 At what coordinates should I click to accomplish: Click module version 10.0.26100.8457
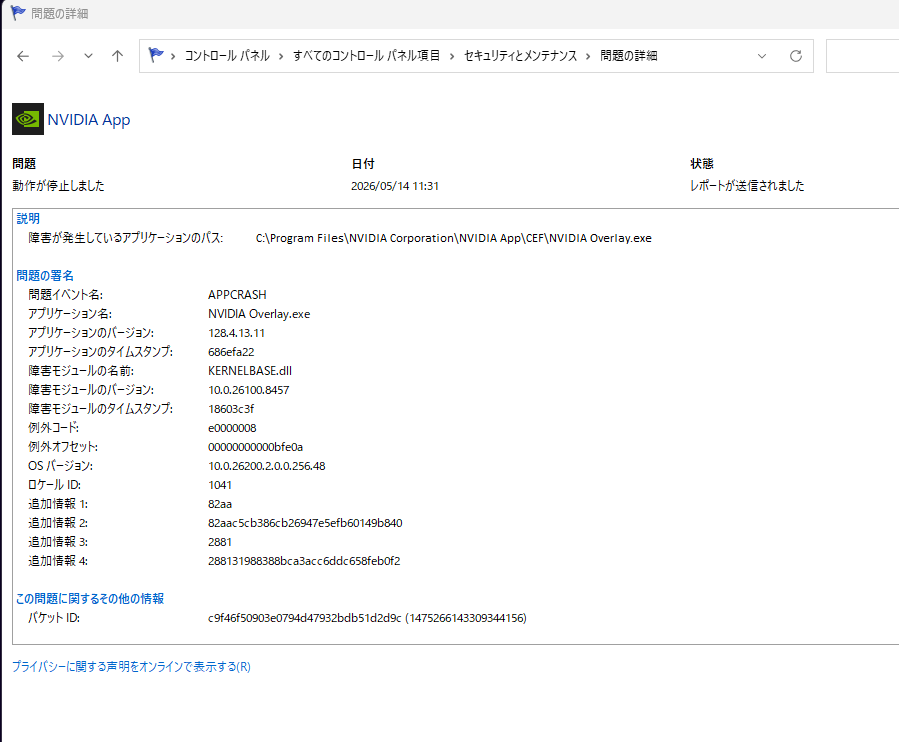point(249,390)
